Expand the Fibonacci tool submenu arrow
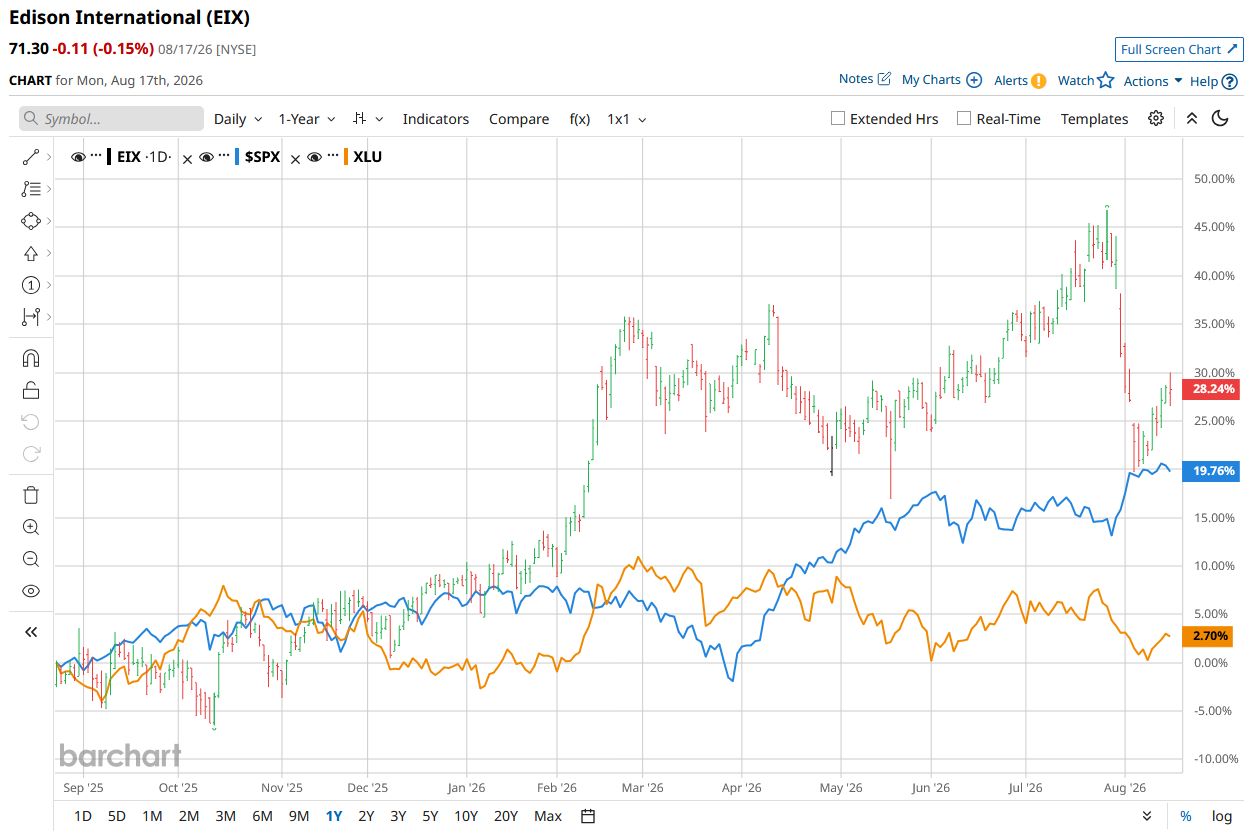 coord(49,189)
